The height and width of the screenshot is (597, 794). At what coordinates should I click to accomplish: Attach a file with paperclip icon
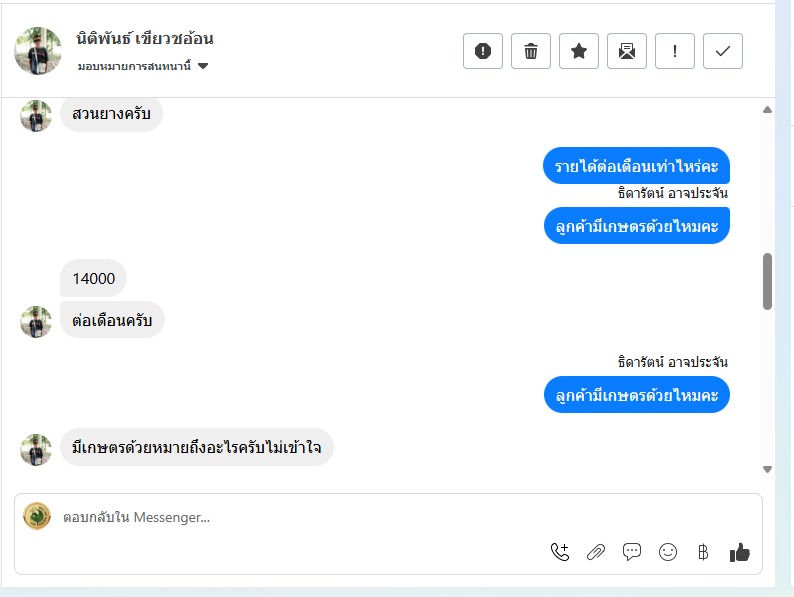point(596,552)
